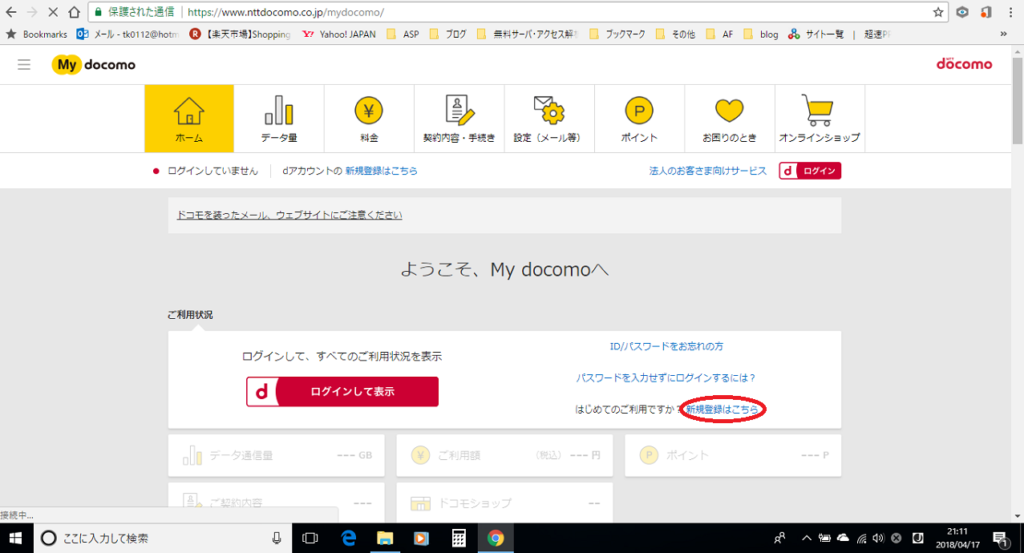Open Task View in taskbar
The image size is (1024, 553).
pyautogui.click(x=310, y=538)
